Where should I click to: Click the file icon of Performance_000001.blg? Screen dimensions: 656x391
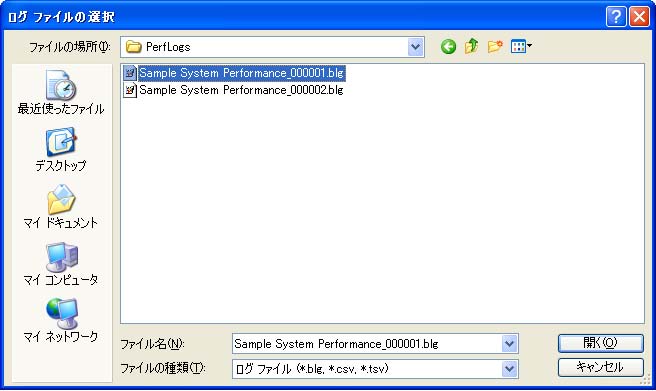(130, 73)
